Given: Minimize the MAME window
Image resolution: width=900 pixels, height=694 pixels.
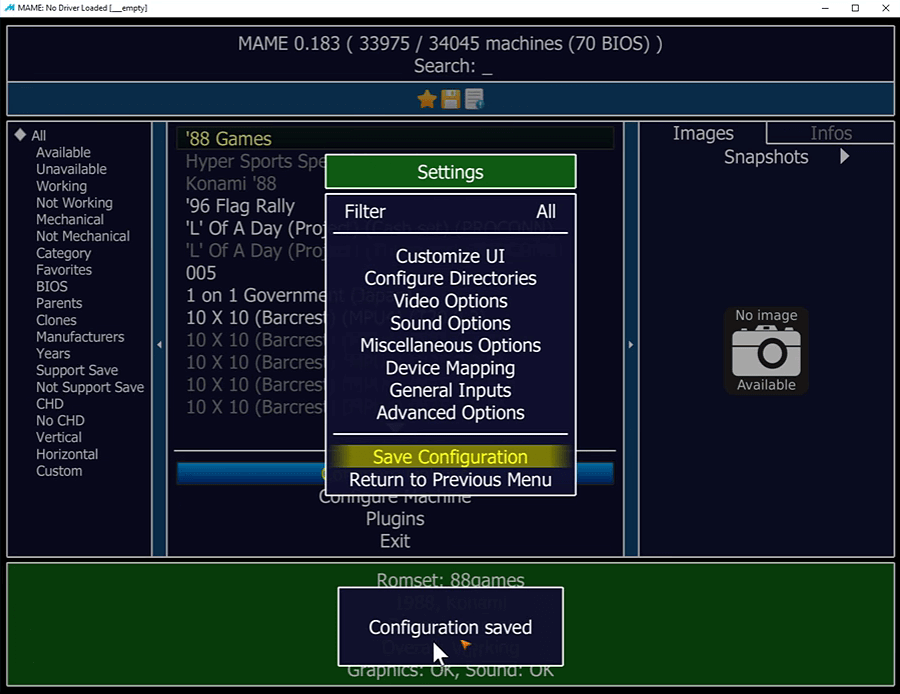Looking at the screenshot, I should [825, 8].
